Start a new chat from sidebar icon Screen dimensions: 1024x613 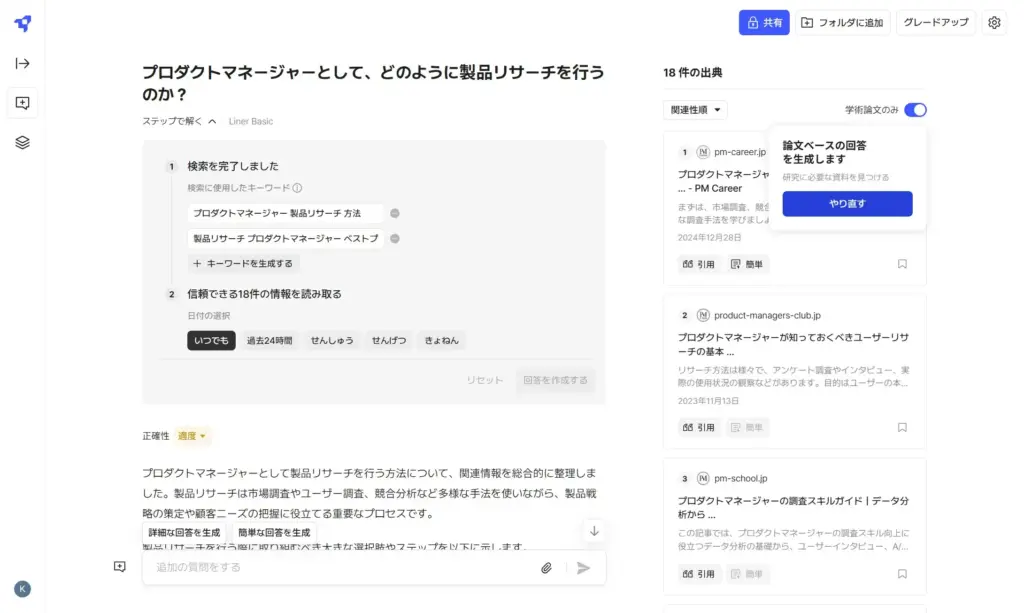coord(23,103)
